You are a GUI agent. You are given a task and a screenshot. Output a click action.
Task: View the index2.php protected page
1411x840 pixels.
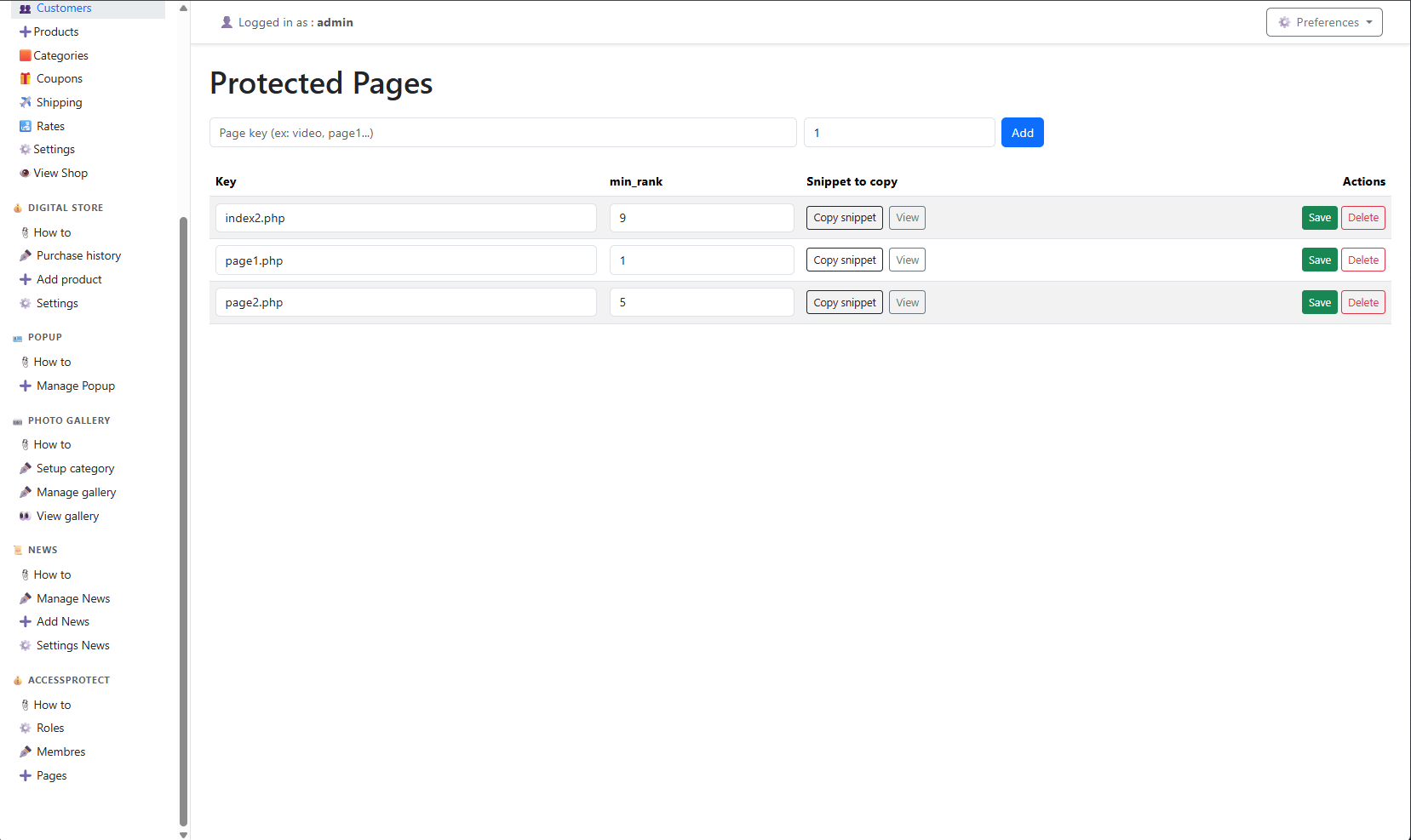pyautogui.click(x=908, y=218)
